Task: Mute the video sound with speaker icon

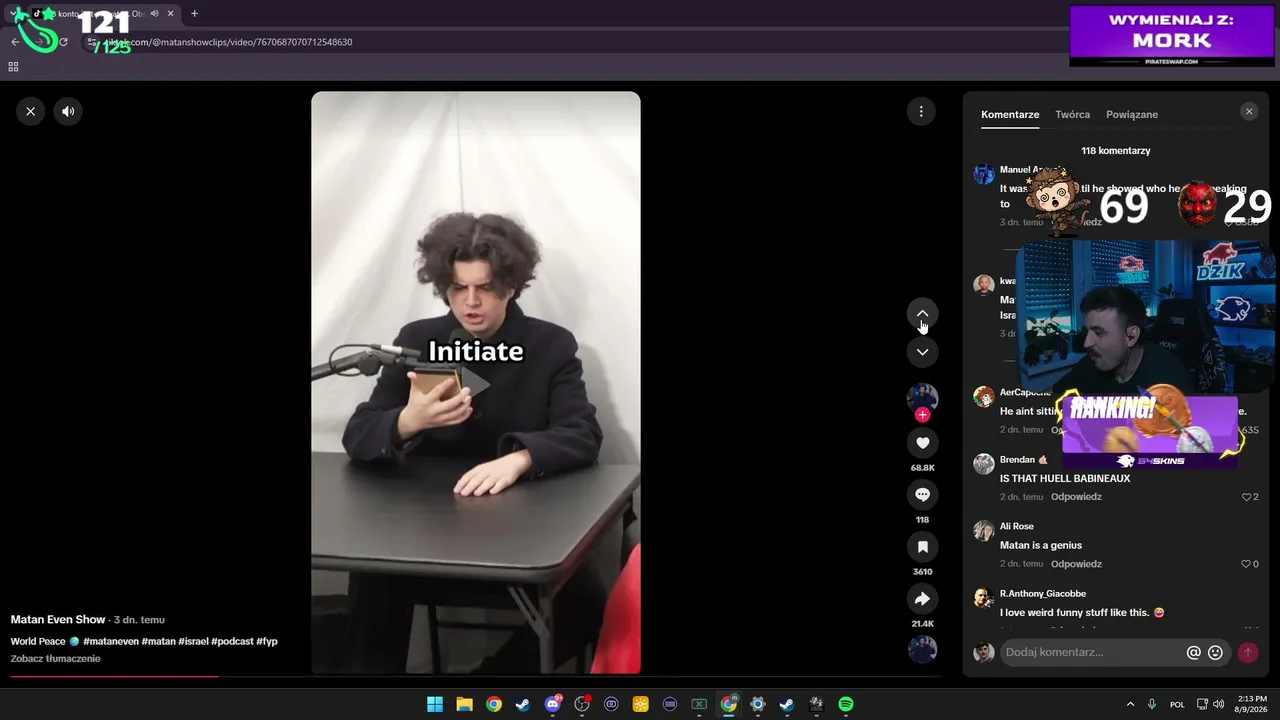Action: [x=68, y=111]
